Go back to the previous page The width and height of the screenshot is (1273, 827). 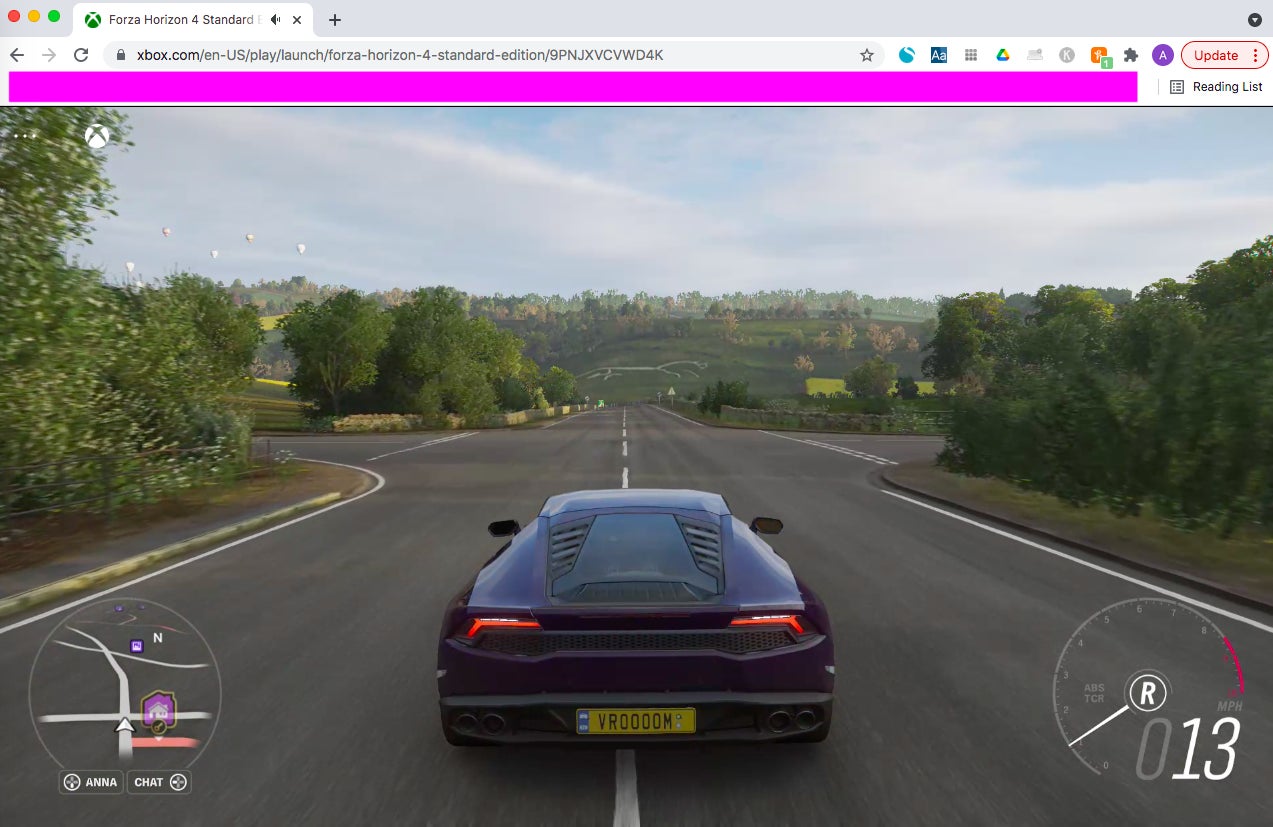(17, 55)
